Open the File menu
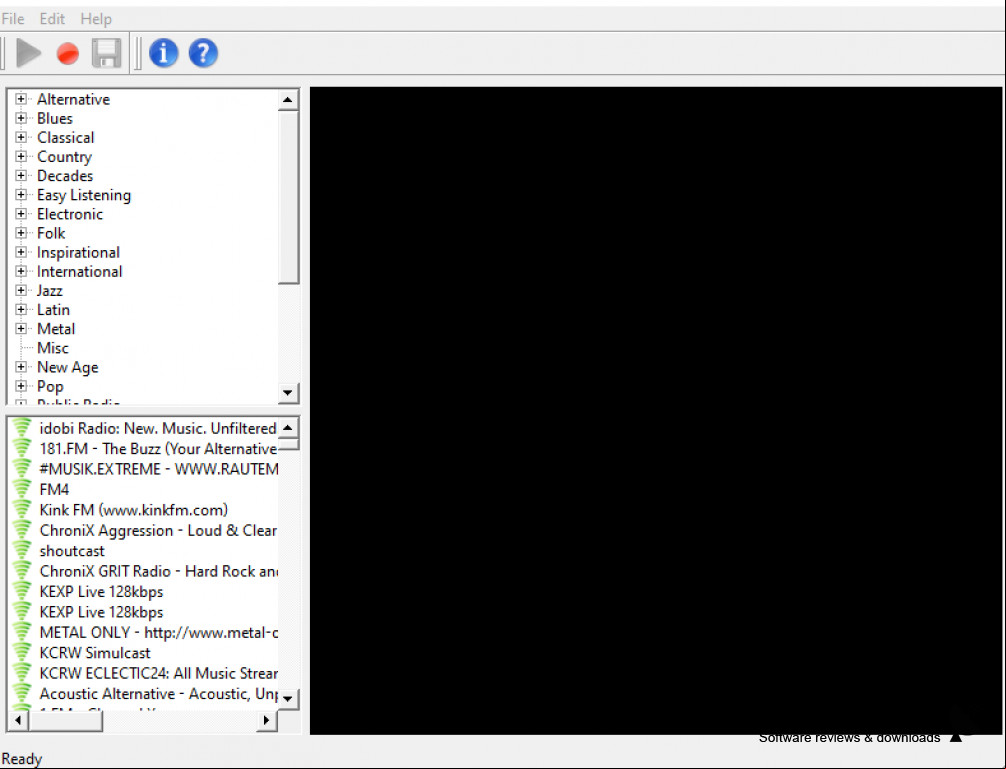This screenshot has width=1006, height=769. coord(13,19)
